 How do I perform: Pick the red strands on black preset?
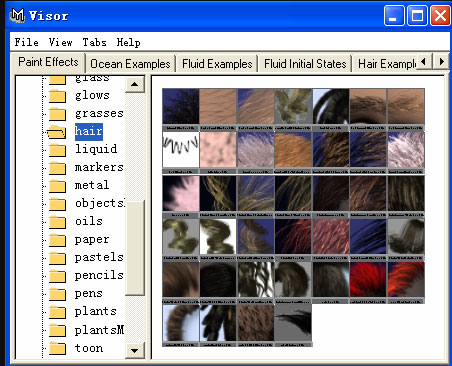[x=293, y=236]
